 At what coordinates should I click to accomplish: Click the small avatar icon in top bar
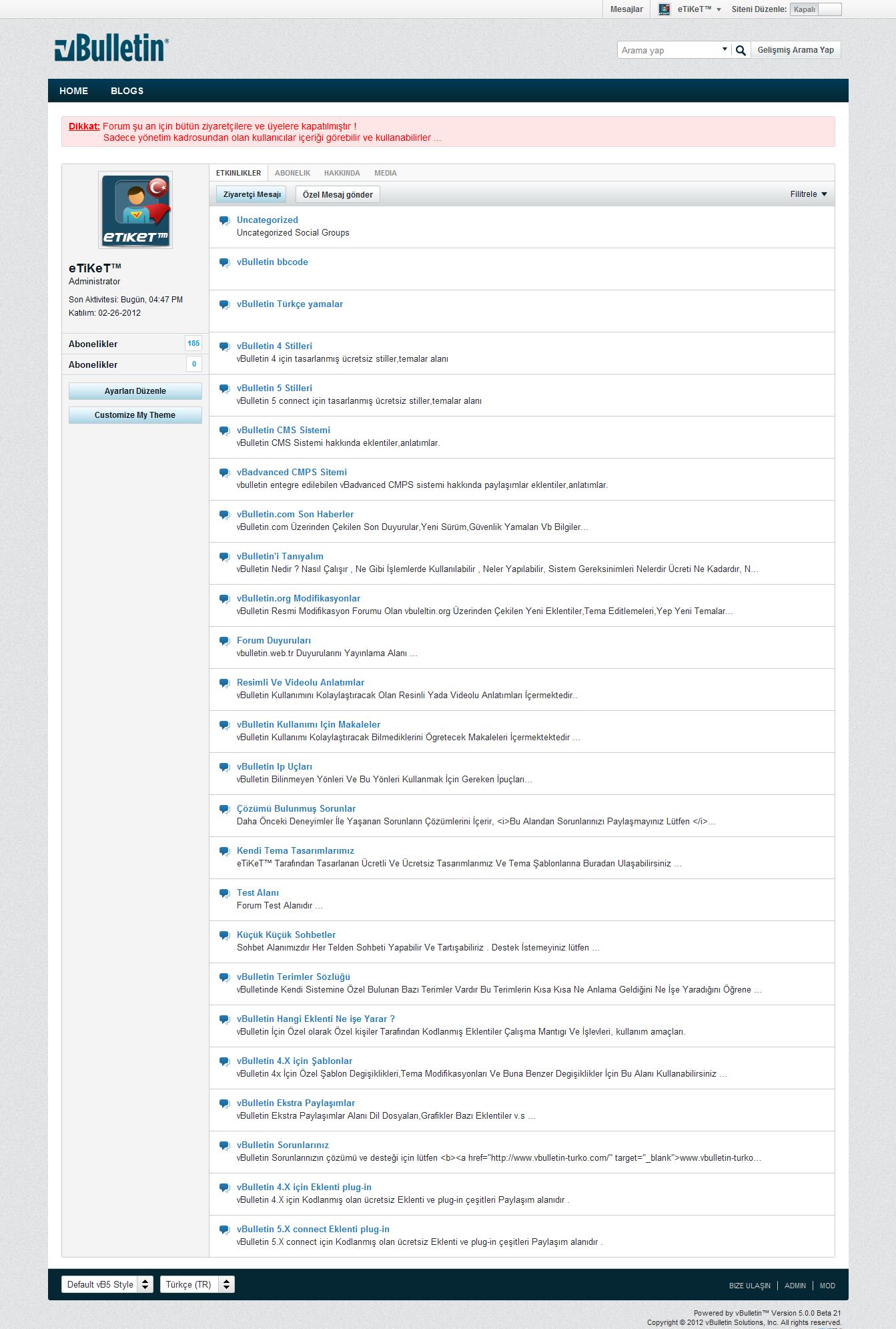point(664,9)
